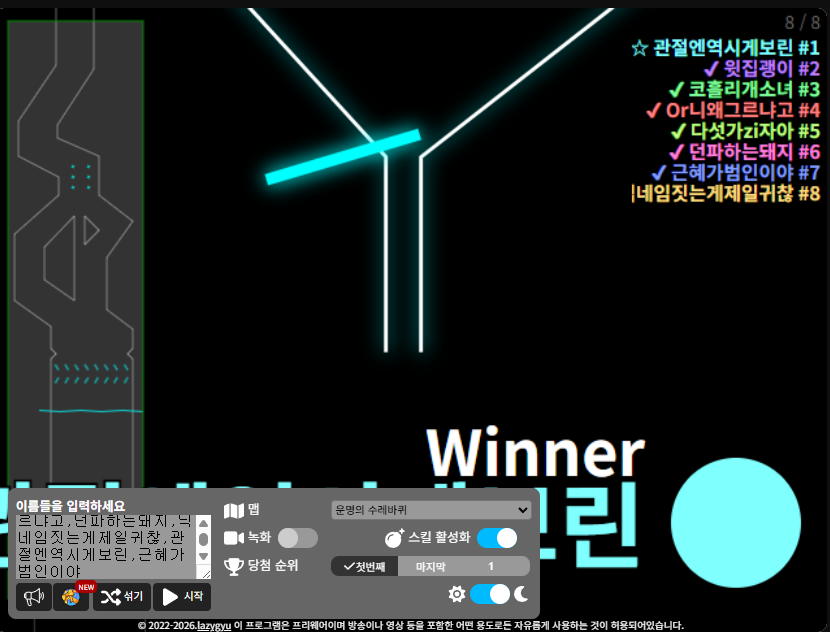Toggle the 녹화 recording switch
The width and height of the screenshot is (830, 632).
(x=297, y=538)
